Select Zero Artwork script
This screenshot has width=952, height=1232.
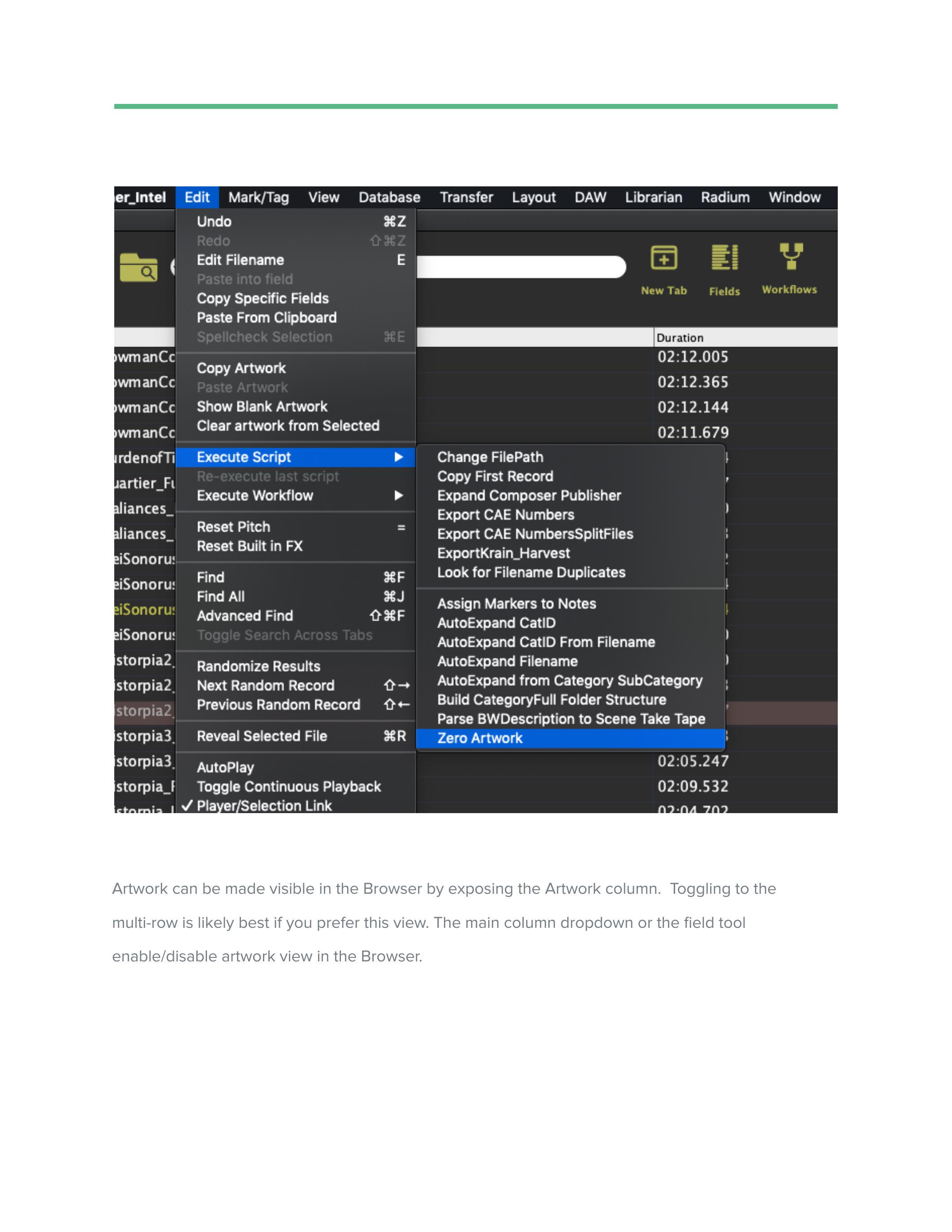point(480,738)
